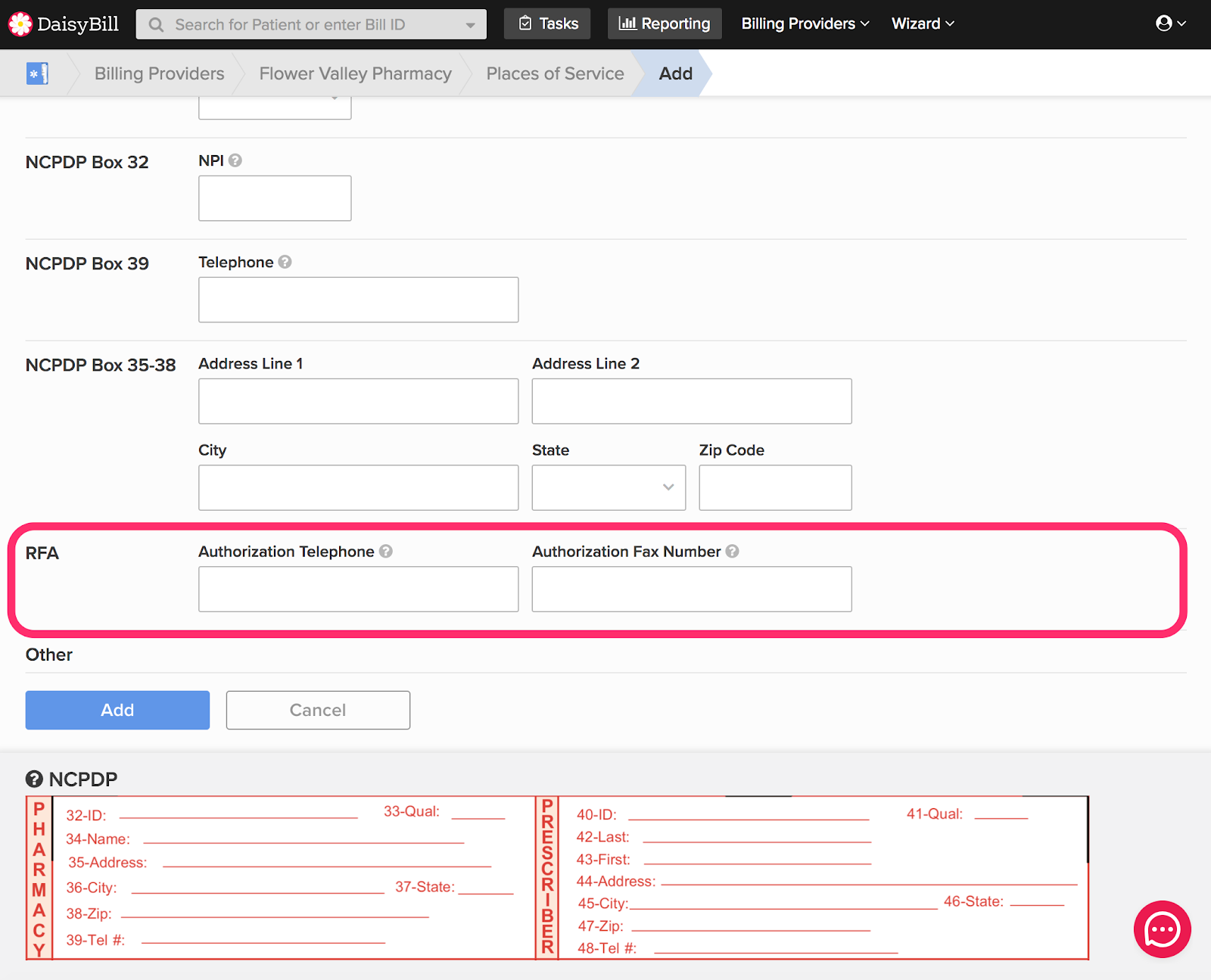Click the home breadcrumb icon
1211x980 pixels.
click(x=37, y=73)
